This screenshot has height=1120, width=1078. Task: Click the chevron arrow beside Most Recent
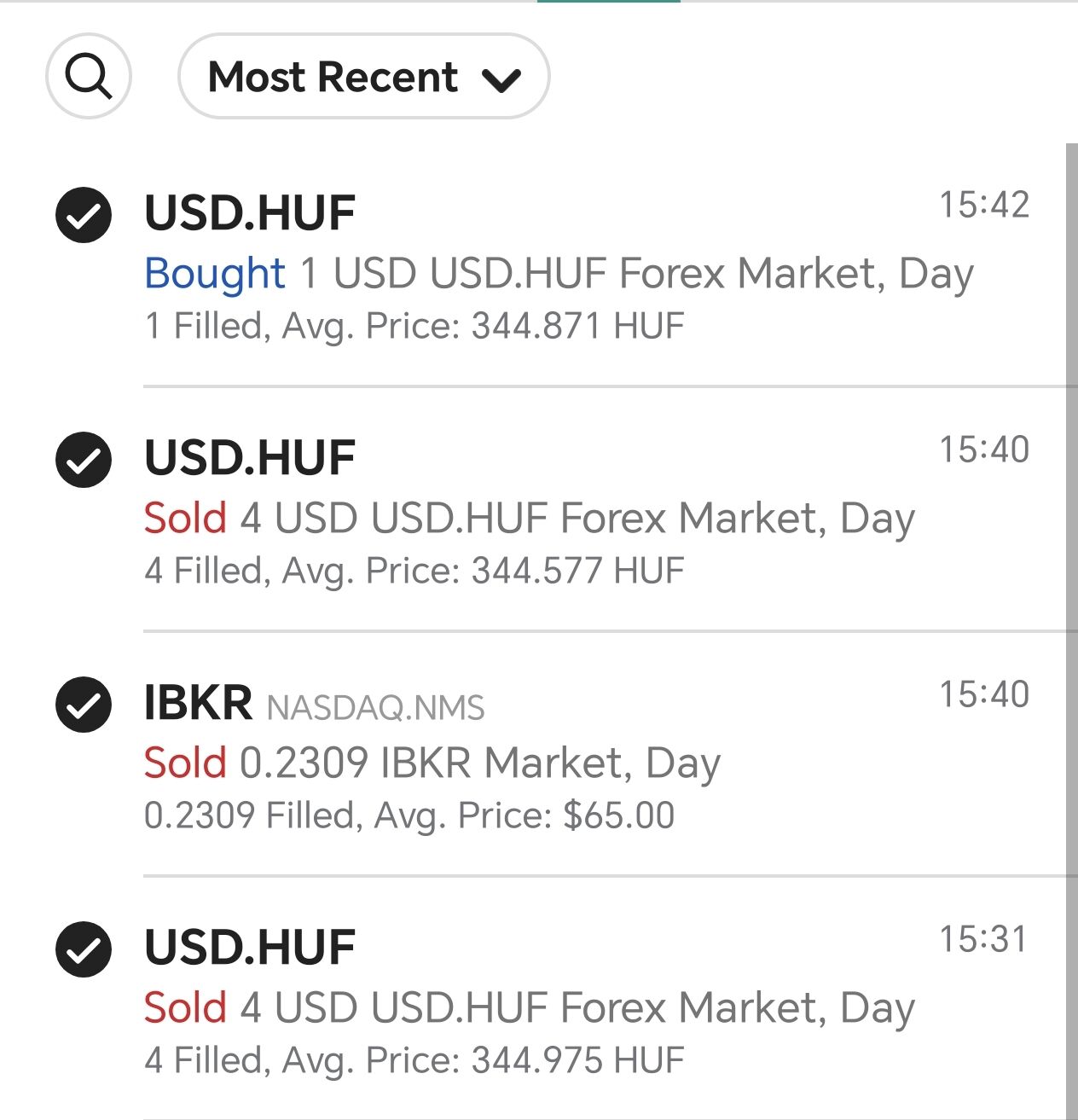[x=501, y=80]
